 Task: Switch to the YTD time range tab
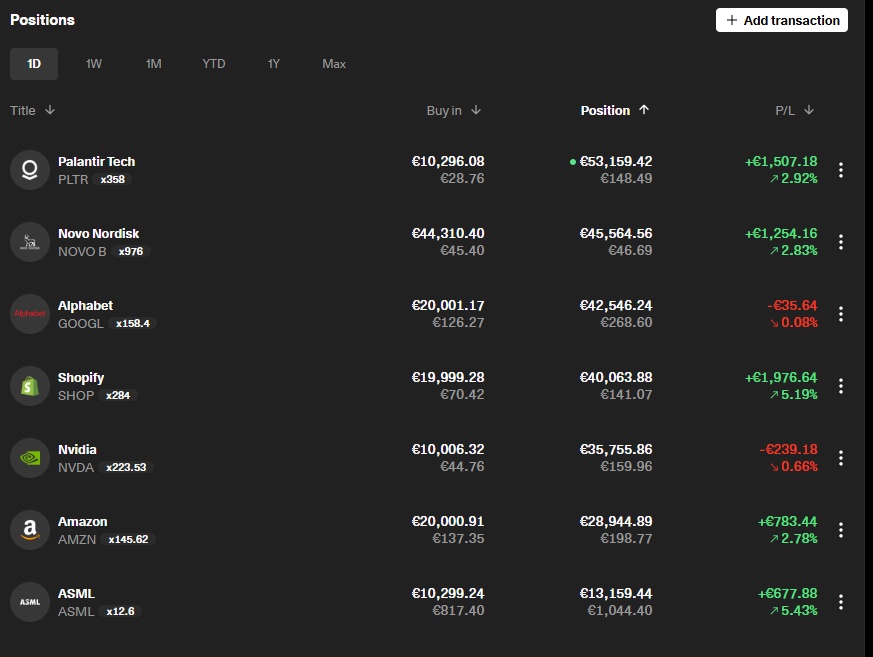(x=214, y=64)
